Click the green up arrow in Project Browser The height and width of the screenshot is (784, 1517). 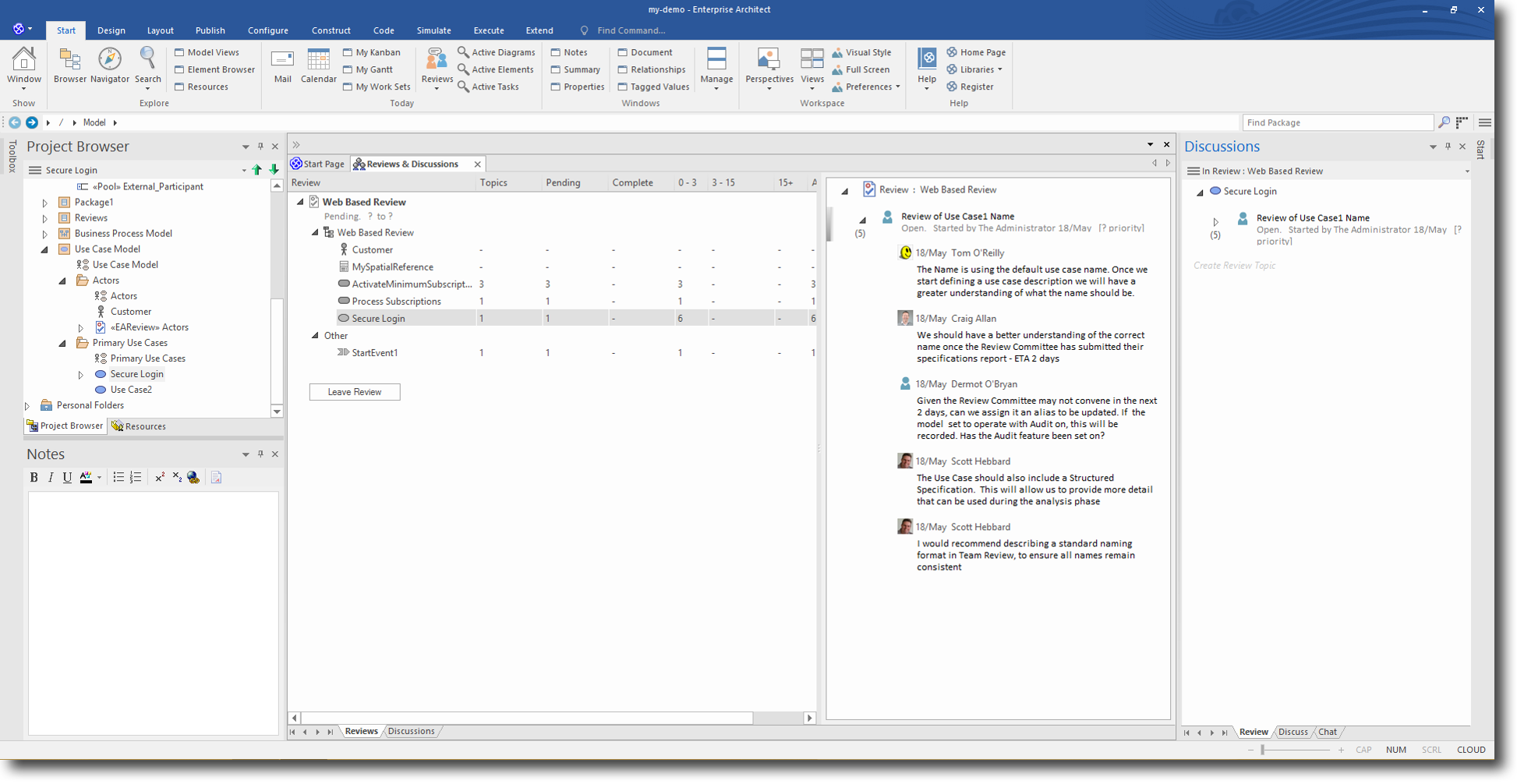256,170
